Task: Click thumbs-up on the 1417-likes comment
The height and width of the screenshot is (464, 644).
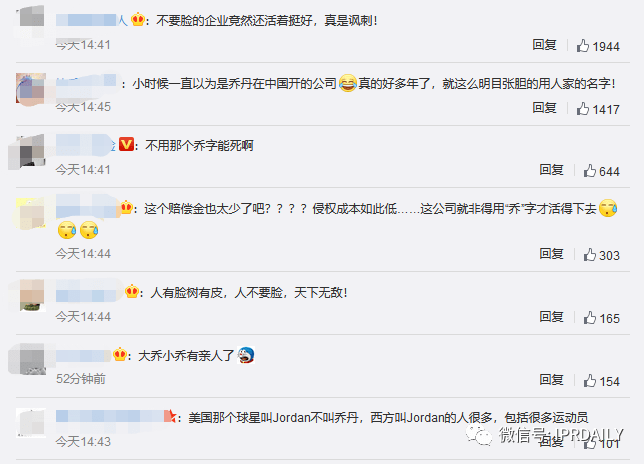Action: 582,109
